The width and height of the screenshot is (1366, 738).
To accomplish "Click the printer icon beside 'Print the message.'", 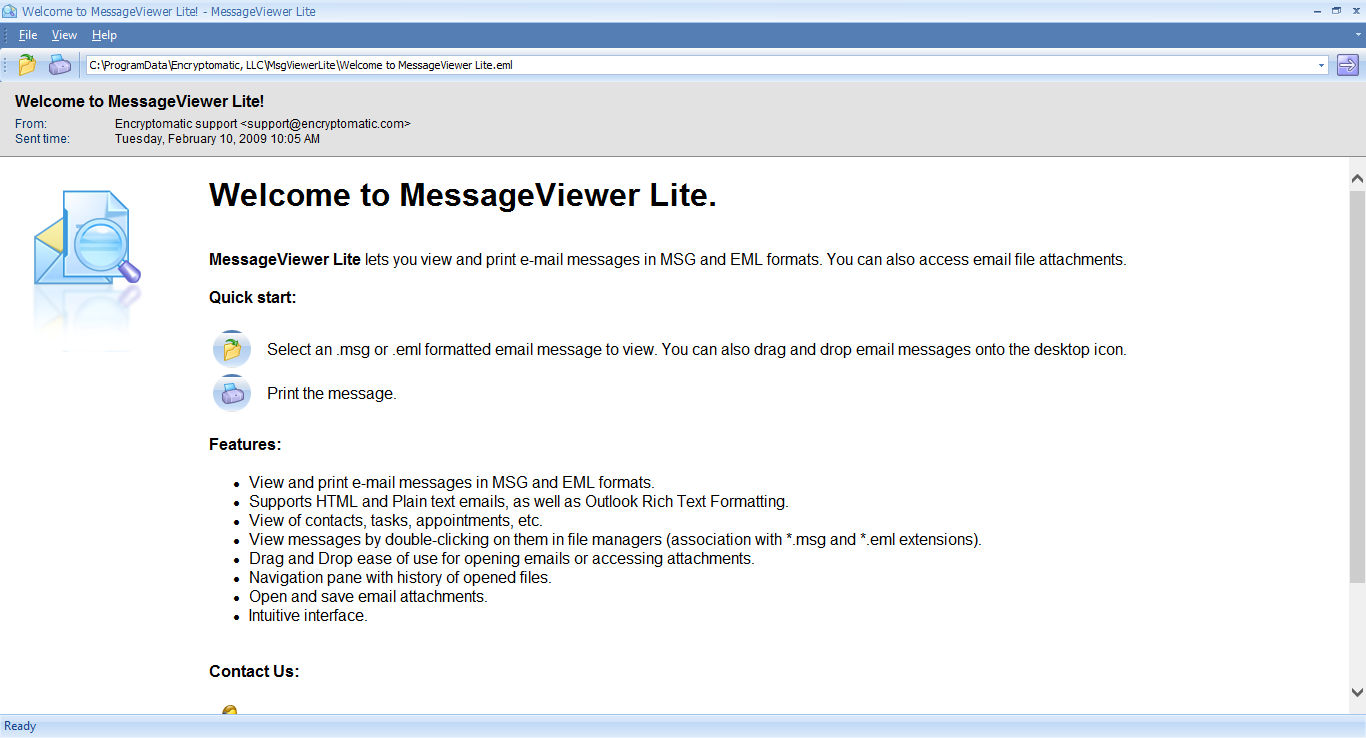I will (232, 393).
